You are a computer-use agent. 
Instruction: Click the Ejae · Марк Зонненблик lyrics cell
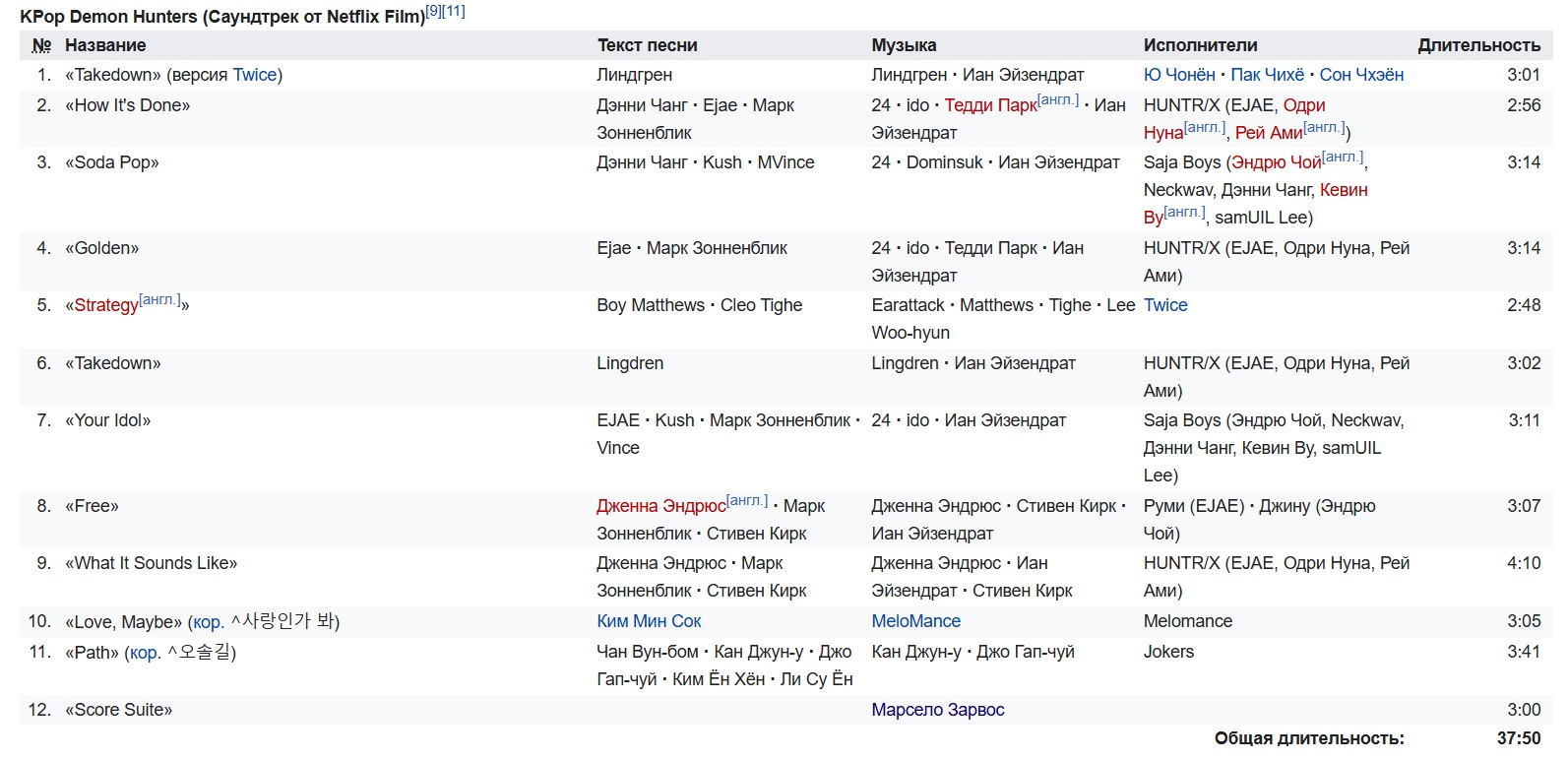point(692,248)
